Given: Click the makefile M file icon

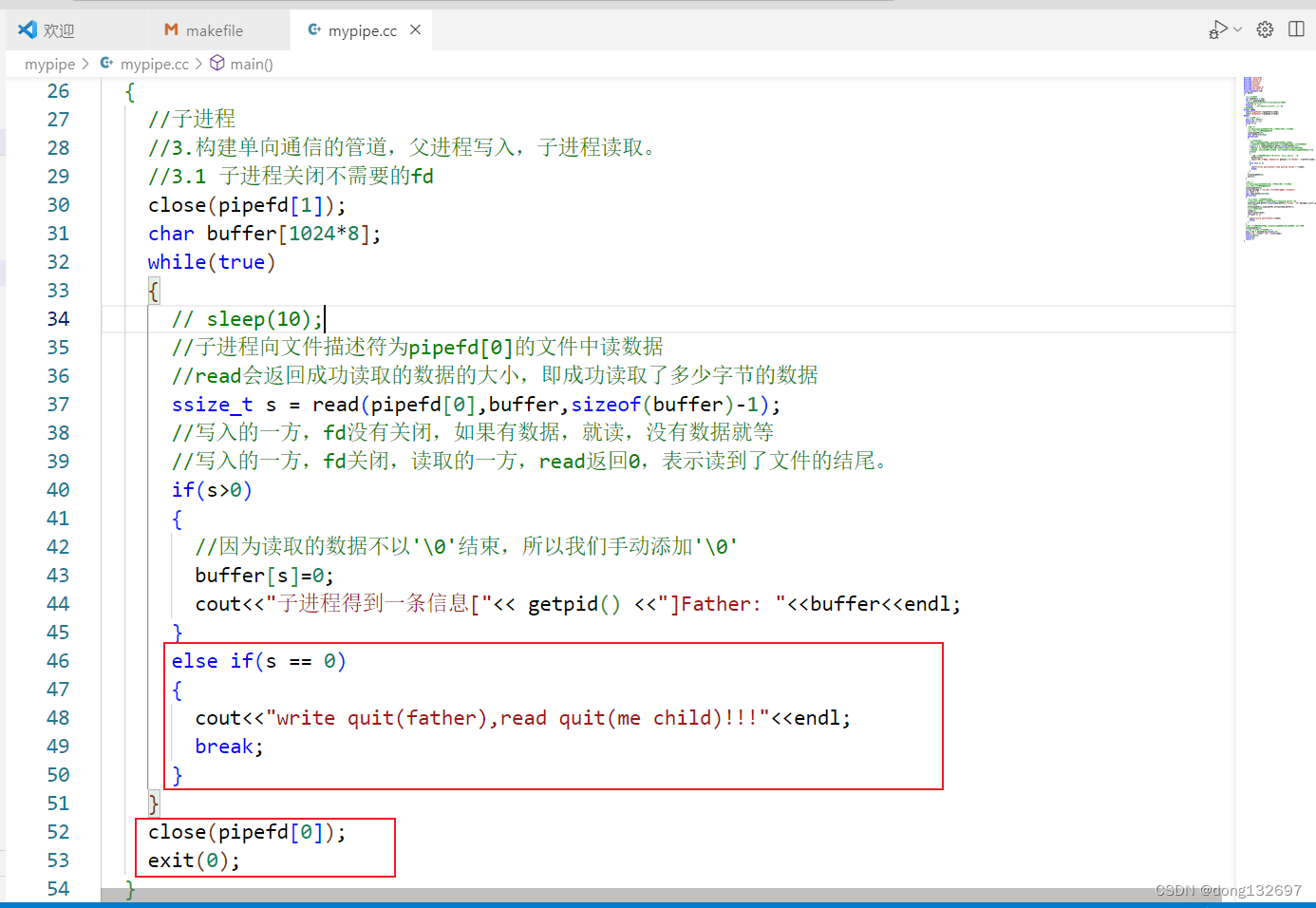Looking at the screenshot, I should 171,30.
